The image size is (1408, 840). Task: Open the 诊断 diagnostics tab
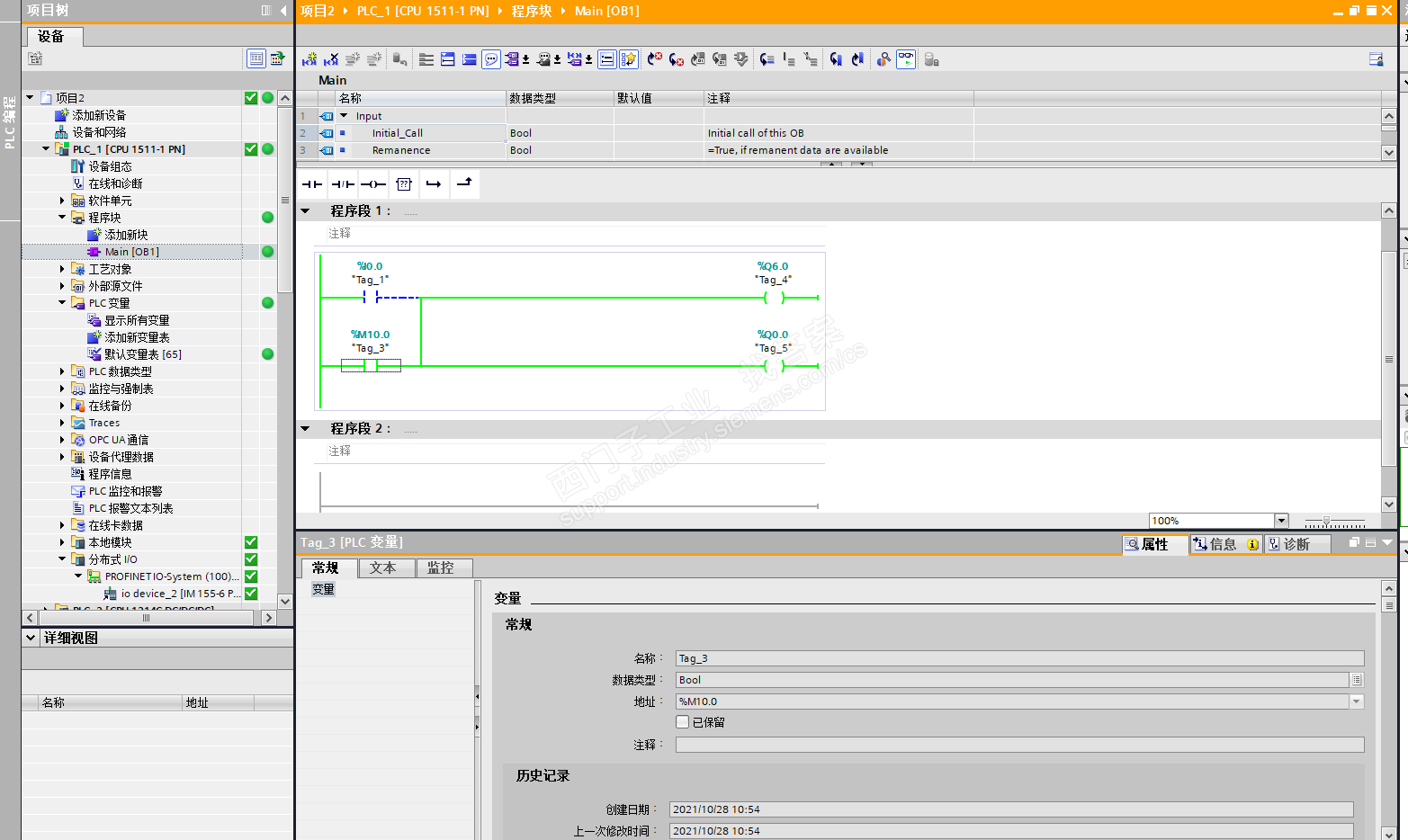click(1296, 544)
